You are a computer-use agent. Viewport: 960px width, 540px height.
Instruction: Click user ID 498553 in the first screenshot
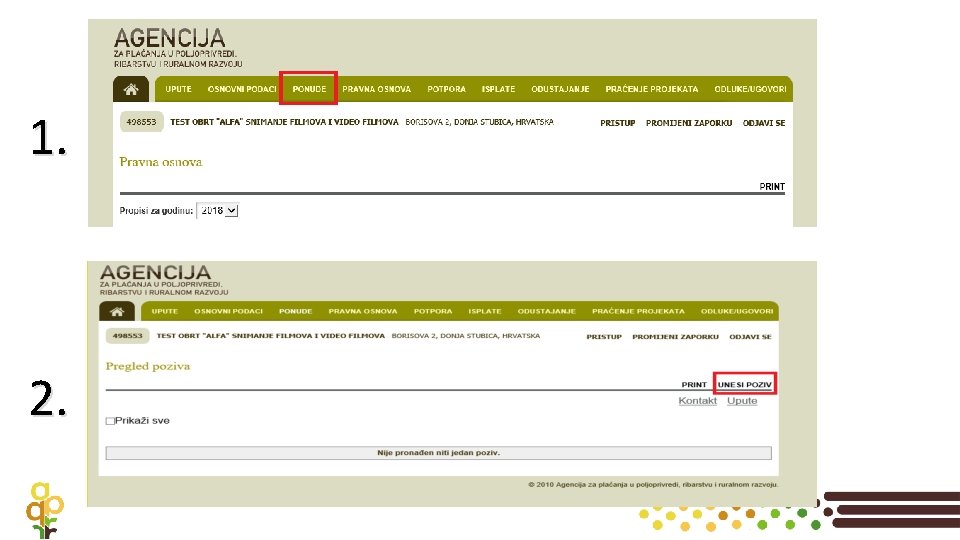141,122
